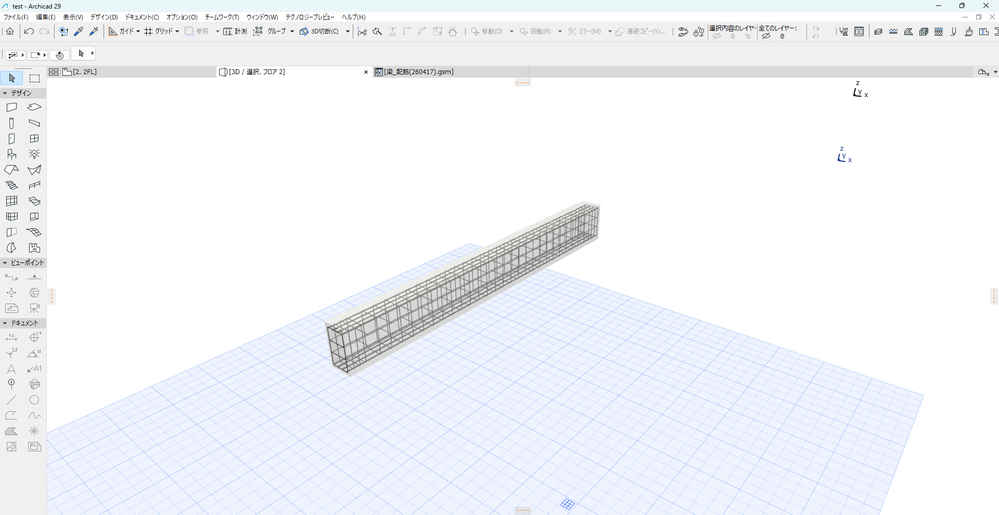Select the Roof tool

11,170
